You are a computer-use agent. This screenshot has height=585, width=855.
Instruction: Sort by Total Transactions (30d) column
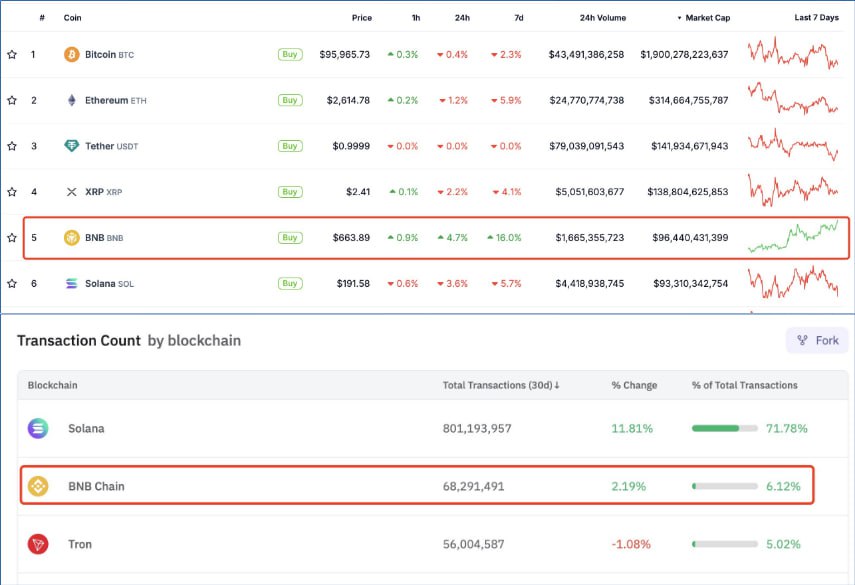click(x=501, y=385)
